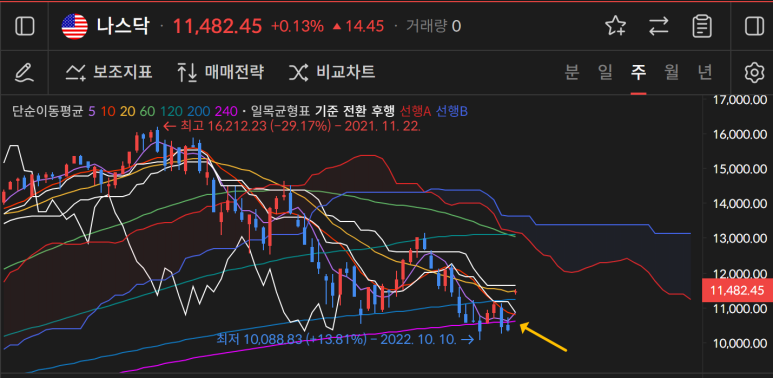Click the 12,000.00 price axis label

click(x=740, y=274)
